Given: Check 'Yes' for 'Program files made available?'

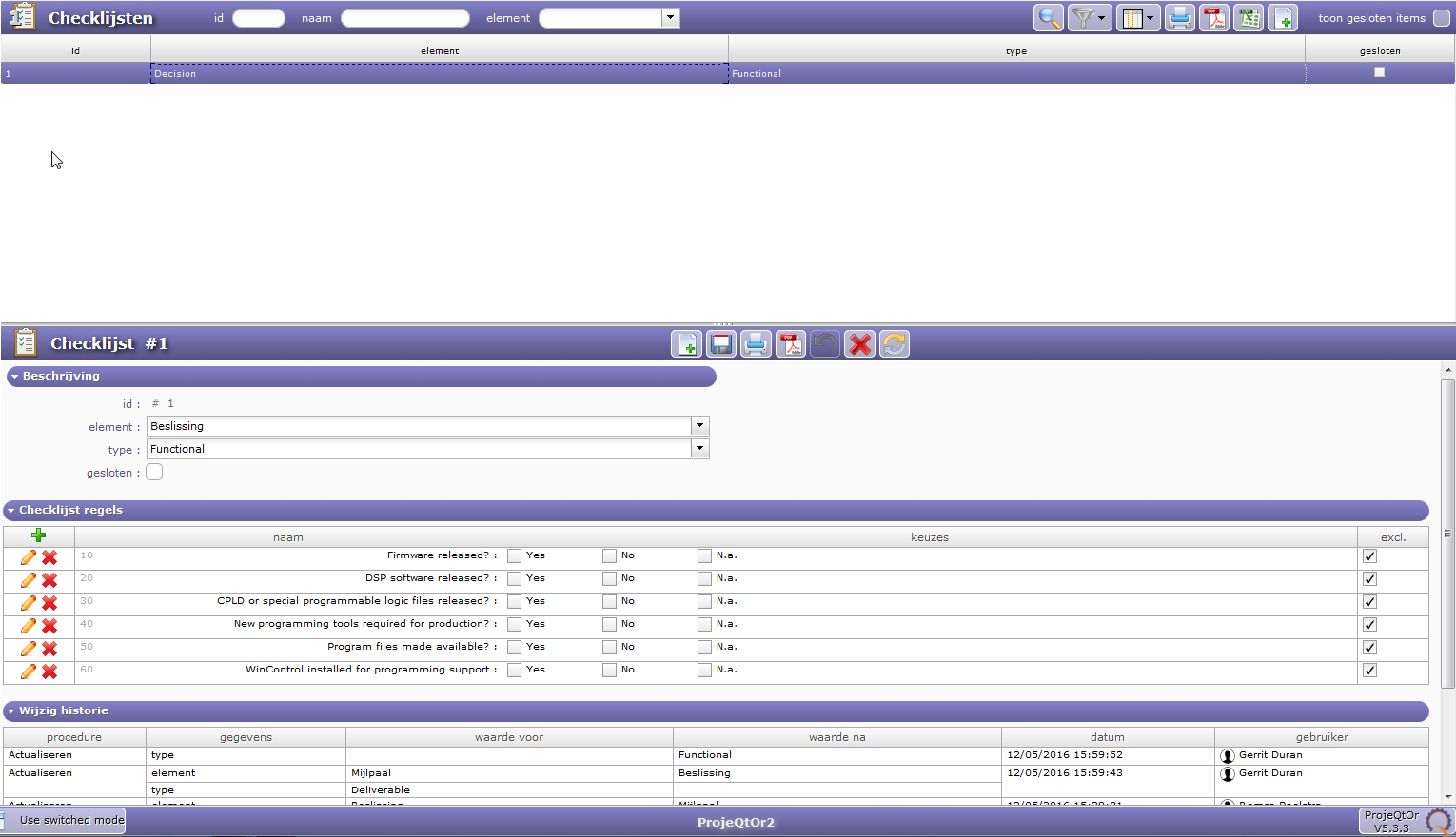Looking at the screenshot, I should pyautogui.click(x=514, y=648).
